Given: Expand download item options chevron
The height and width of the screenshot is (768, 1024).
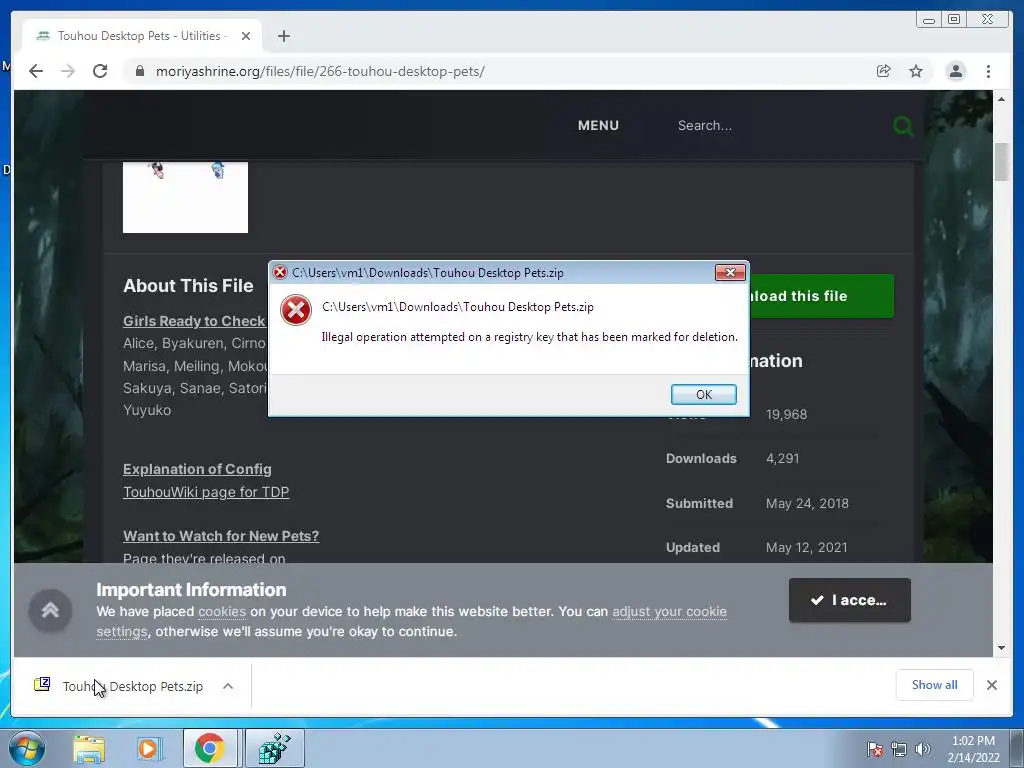Looking at the screenshot, I should click(228, 686).
